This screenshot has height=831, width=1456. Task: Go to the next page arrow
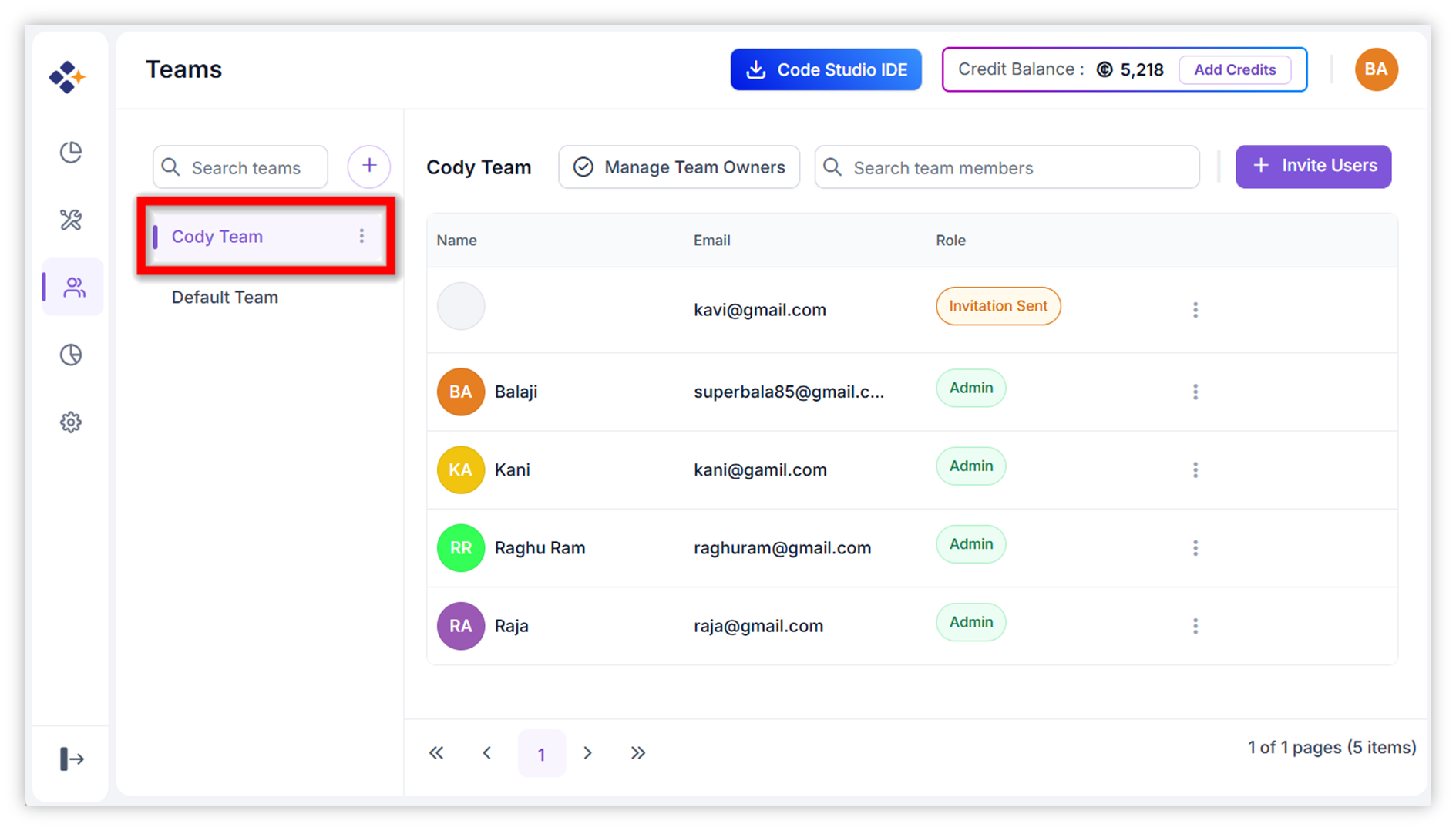pos(588,753)
